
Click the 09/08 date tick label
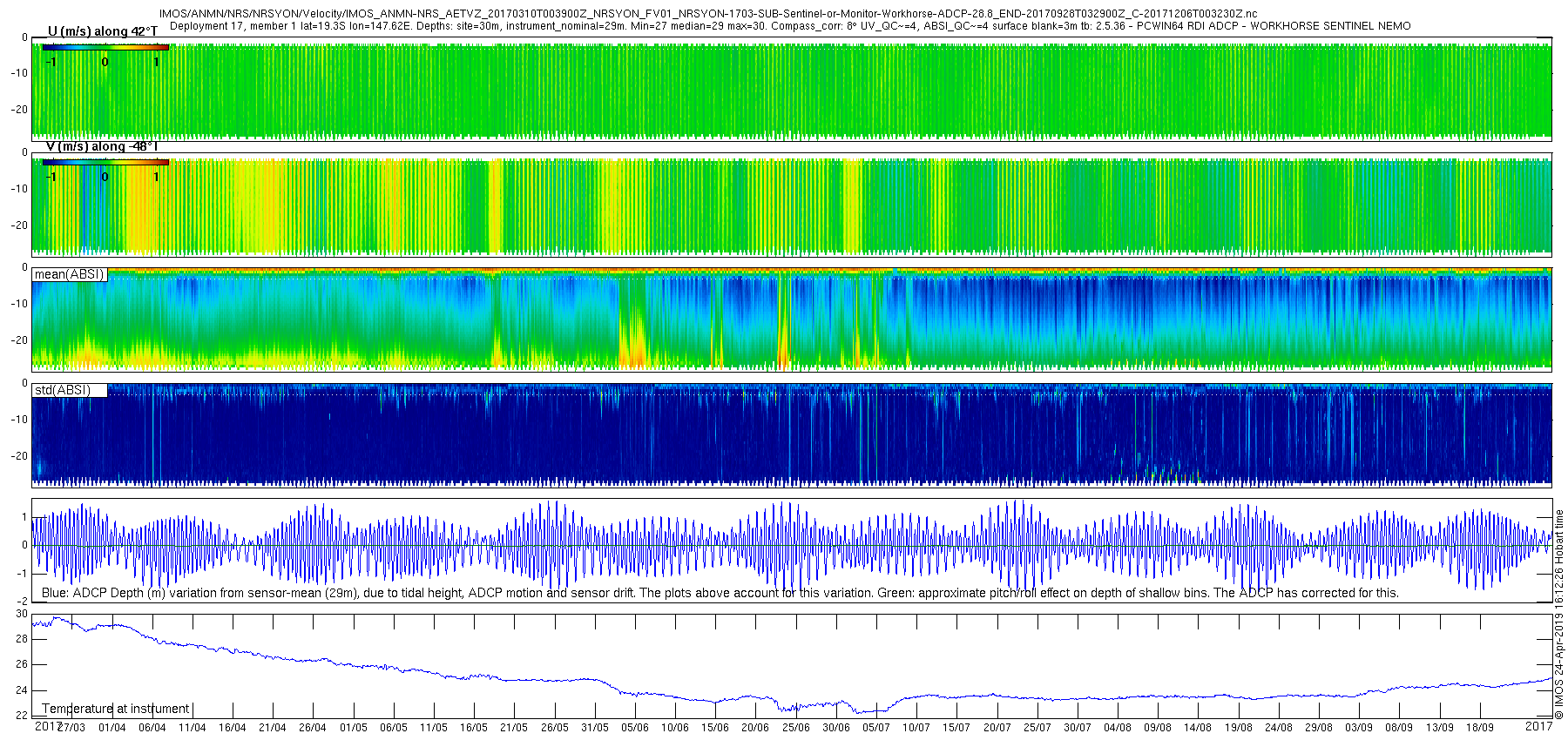tap(1158, 728)
